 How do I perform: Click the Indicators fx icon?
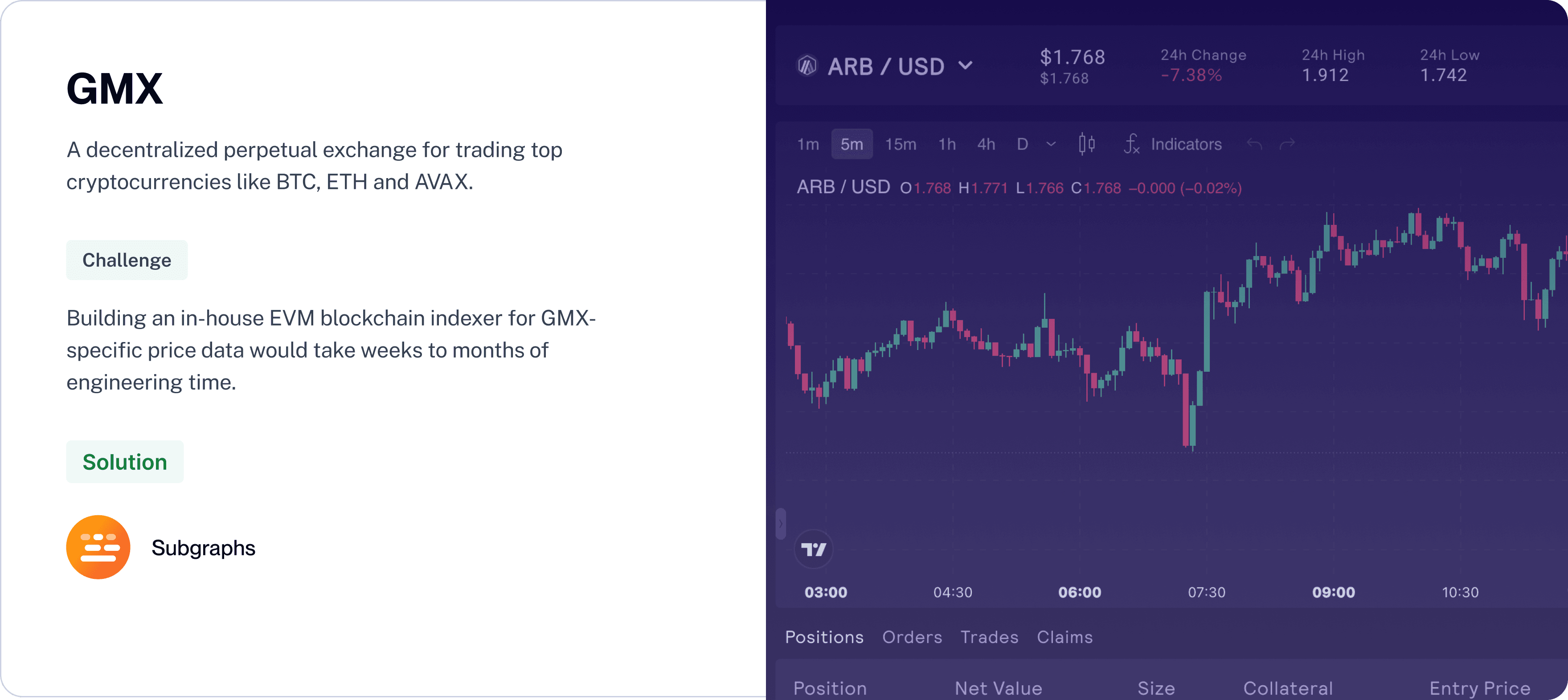coord(1132,144)
